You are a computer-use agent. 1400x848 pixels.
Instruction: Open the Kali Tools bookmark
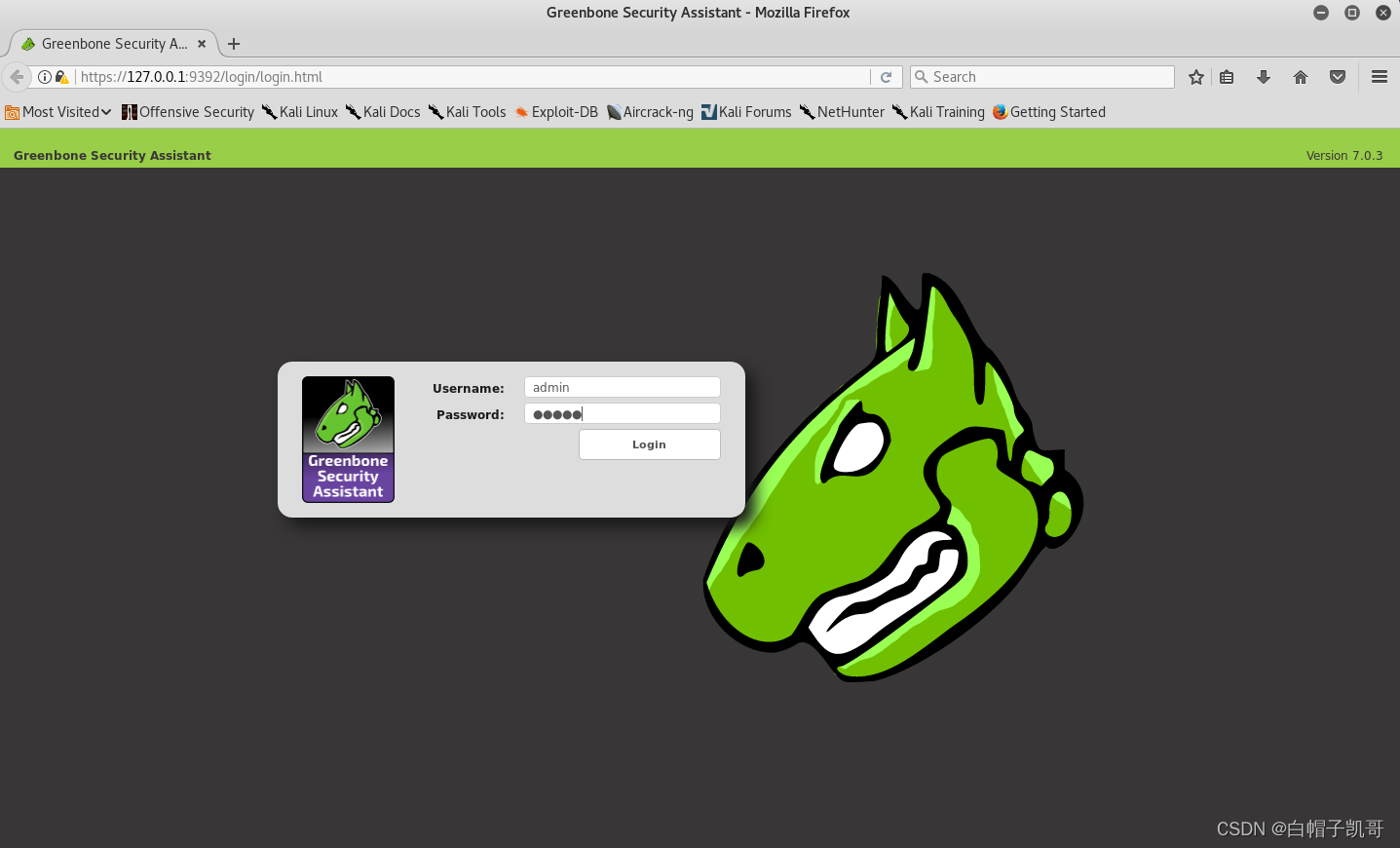468,112
